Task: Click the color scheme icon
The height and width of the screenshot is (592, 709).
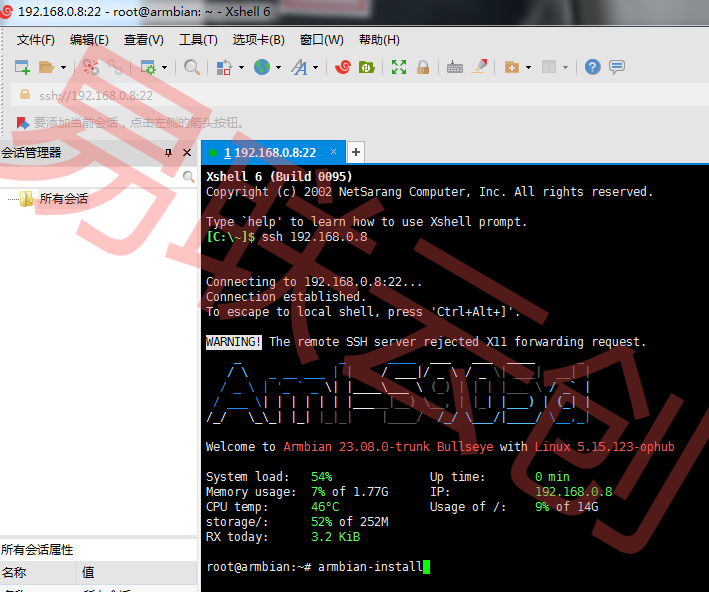Action: 224,67
